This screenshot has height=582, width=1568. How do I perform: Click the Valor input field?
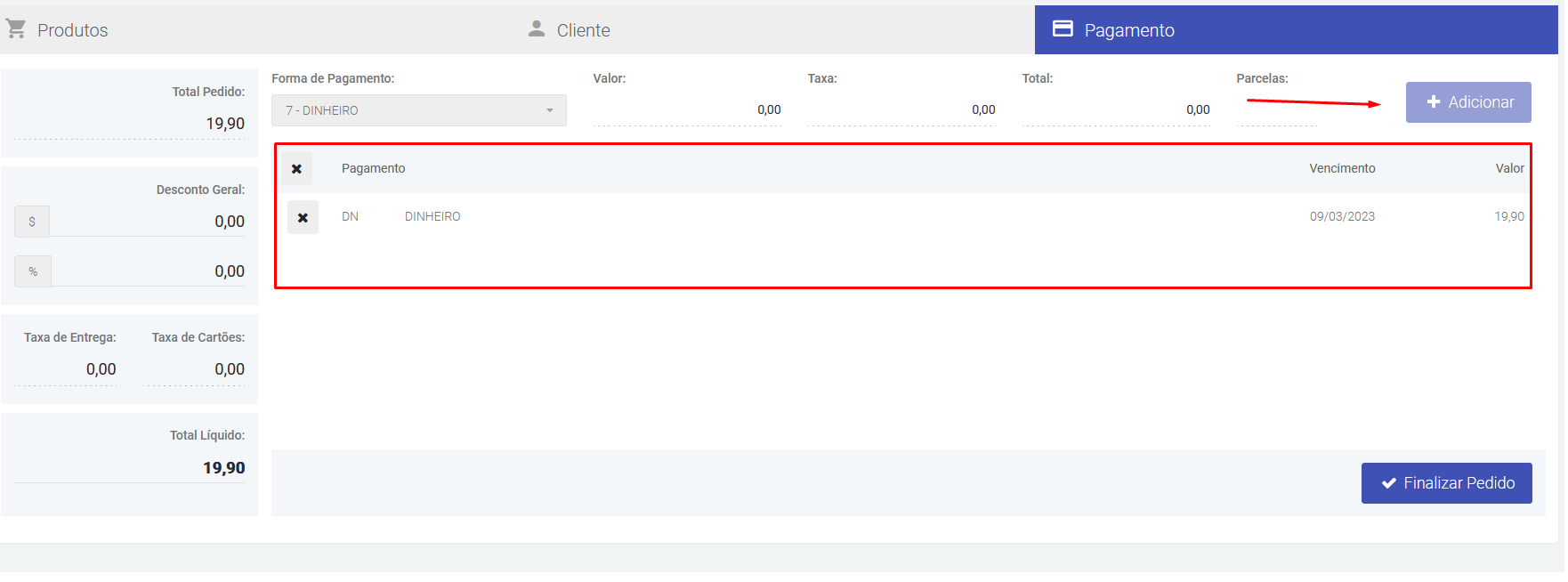687,110
